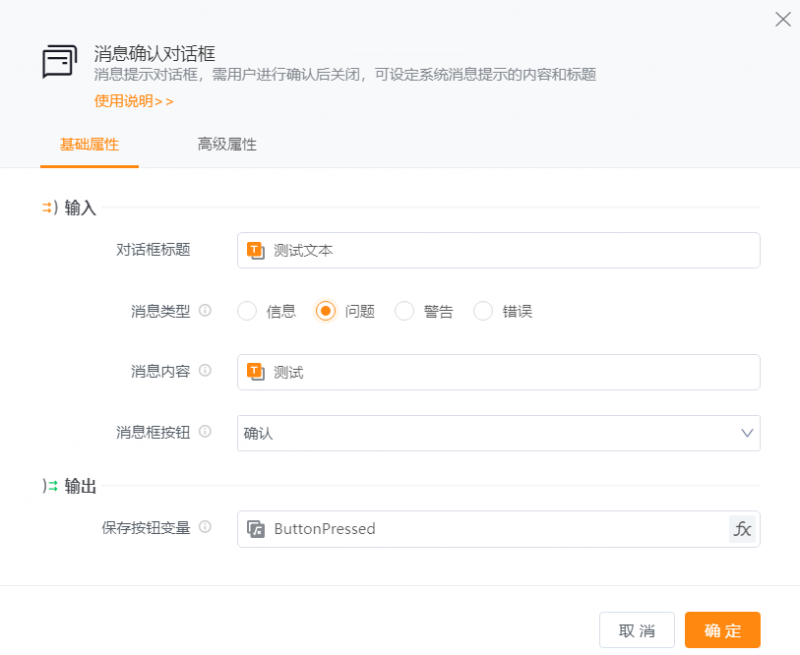
Task: Select the 警告 message type radio button
Action: pos(404,311)
